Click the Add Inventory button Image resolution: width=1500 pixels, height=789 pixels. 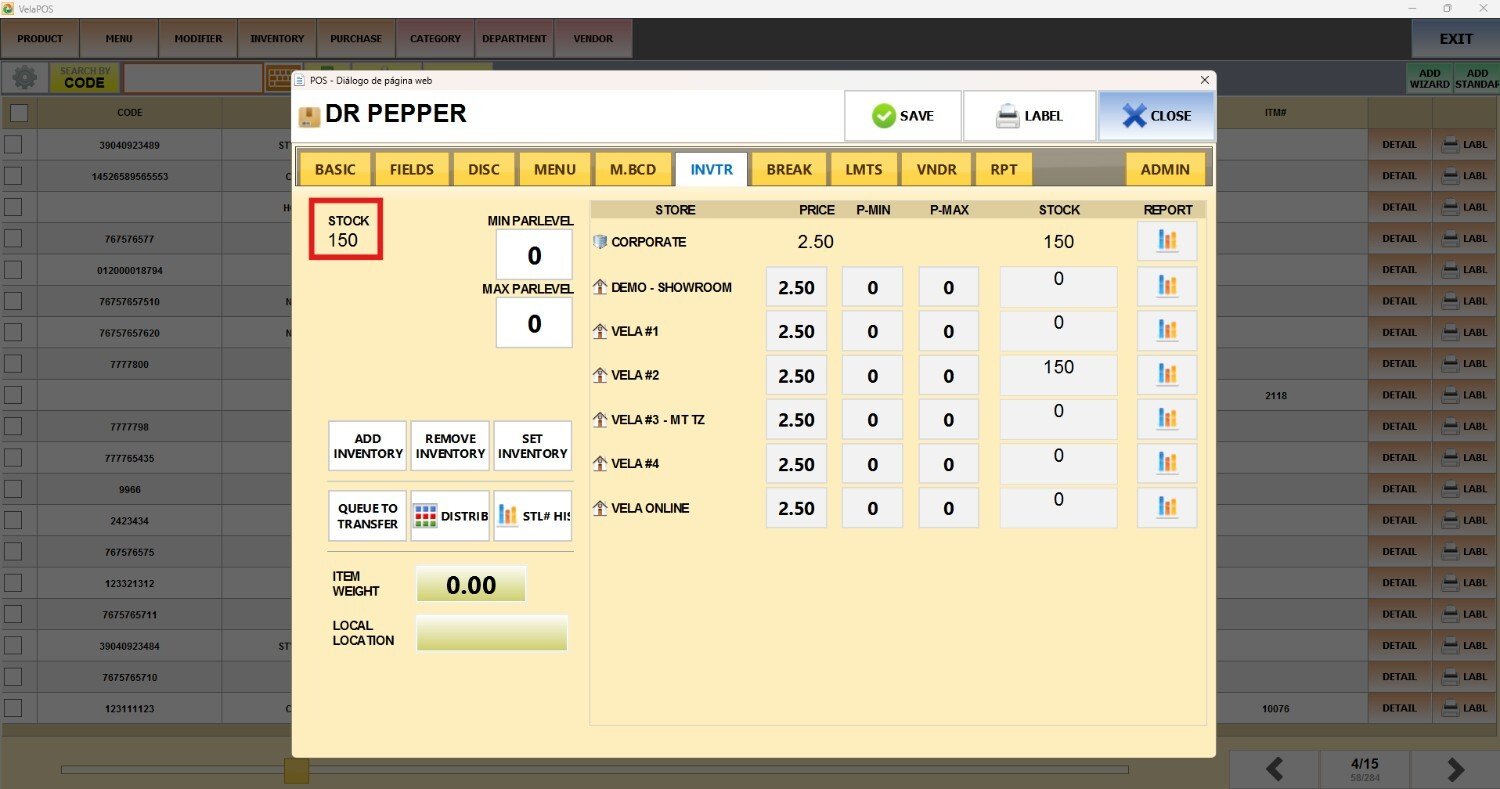[x=367, y=446]
